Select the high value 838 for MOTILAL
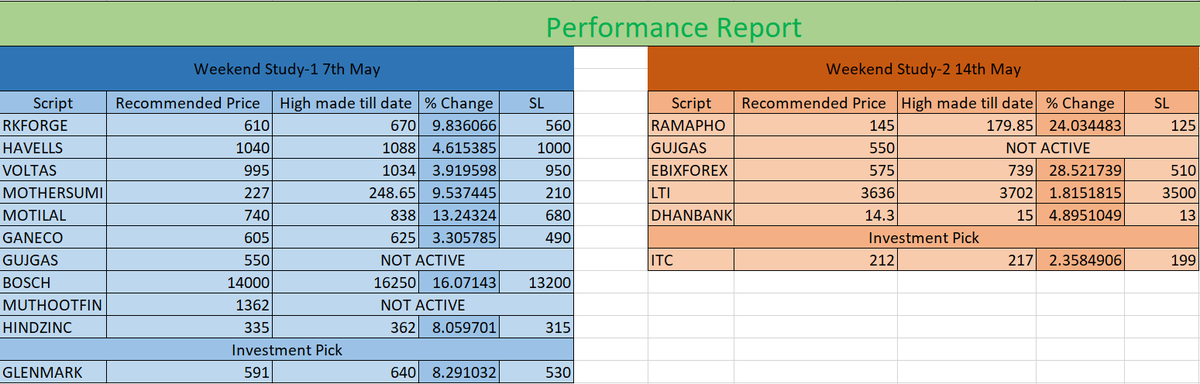This screenshot has height=384, width=1200. [345, 215]
